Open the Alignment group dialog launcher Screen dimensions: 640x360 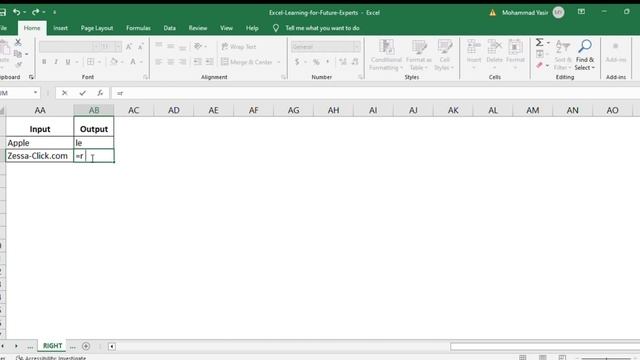pyautogui.click(x=283, y=77)
